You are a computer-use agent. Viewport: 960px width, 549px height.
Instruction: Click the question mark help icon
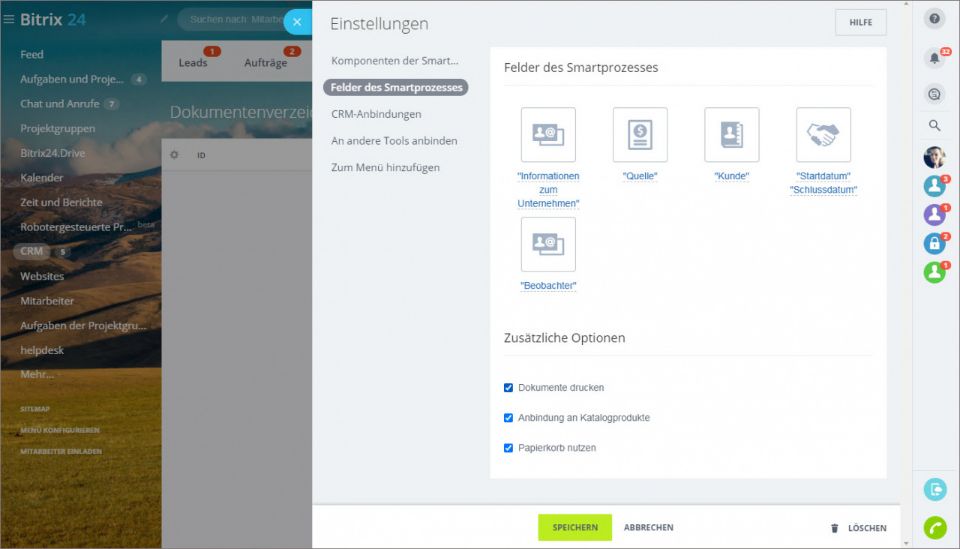point(934,19)
